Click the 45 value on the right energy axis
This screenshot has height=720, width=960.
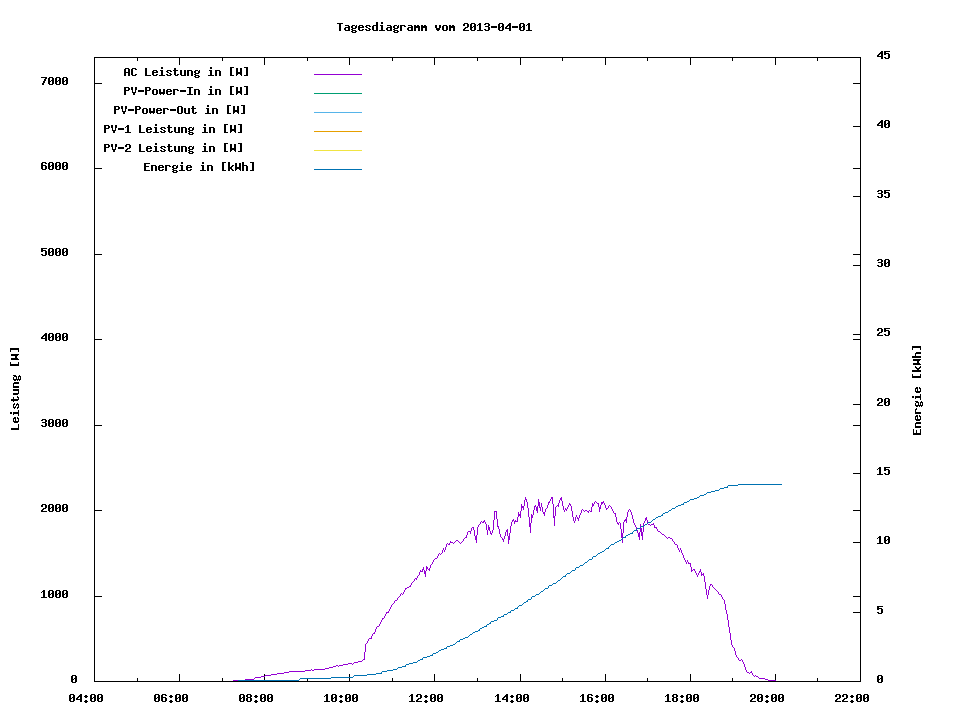click(883, 55)
